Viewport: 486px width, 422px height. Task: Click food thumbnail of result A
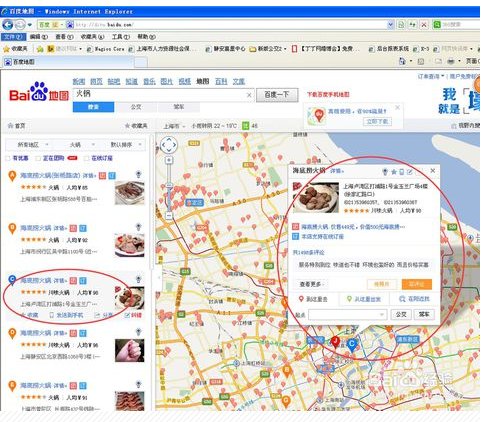130,193
